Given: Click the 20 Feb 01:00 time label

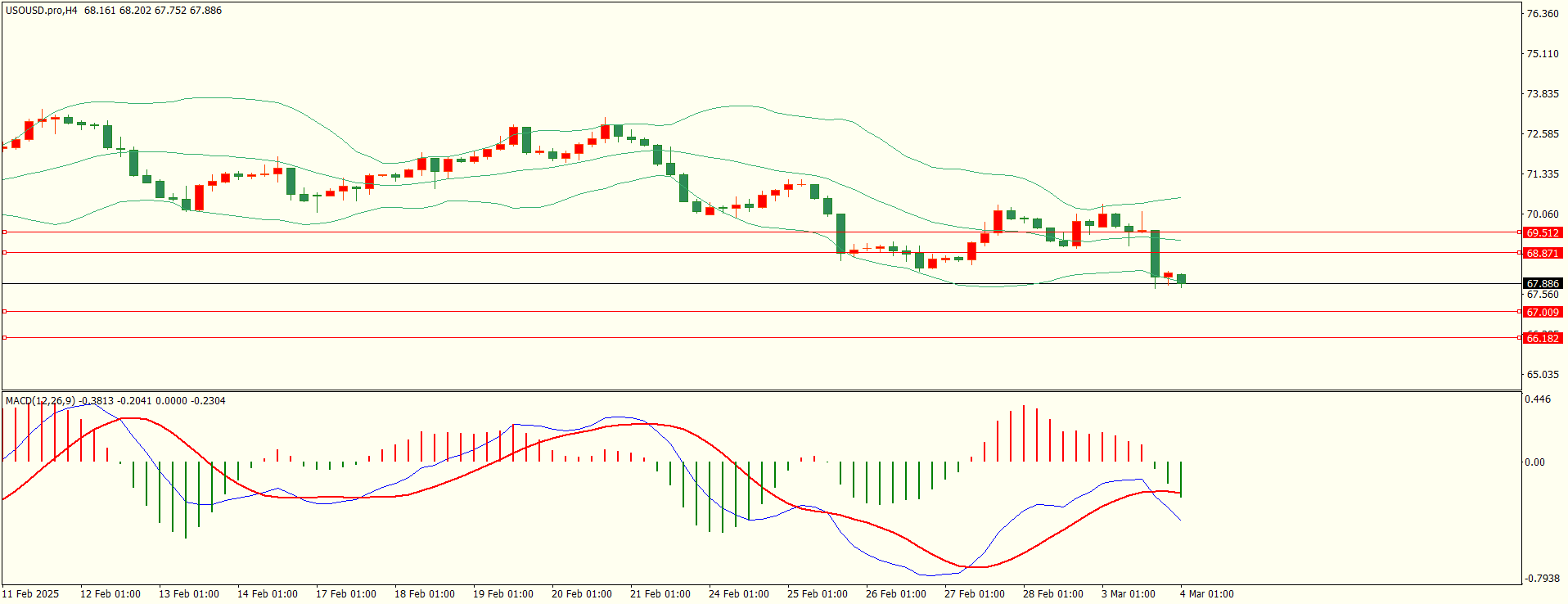Looking at the screenshot, I should tap(582, 594).
